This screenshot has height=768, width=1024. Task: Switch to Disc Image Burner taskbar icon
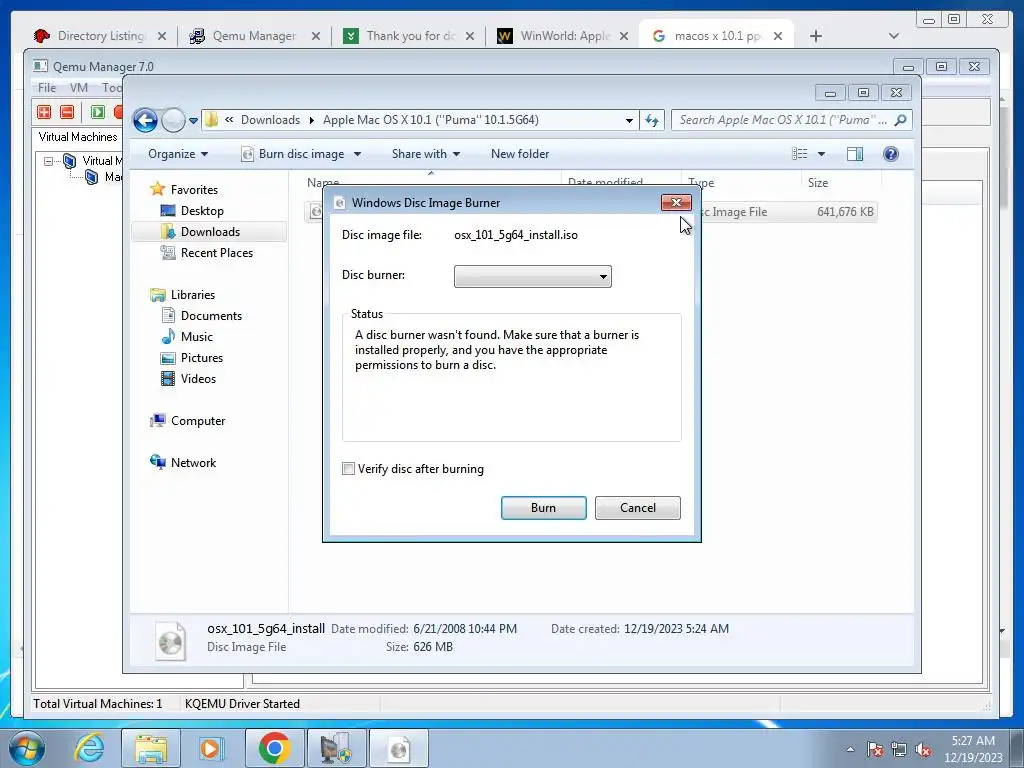click(399, 748)
